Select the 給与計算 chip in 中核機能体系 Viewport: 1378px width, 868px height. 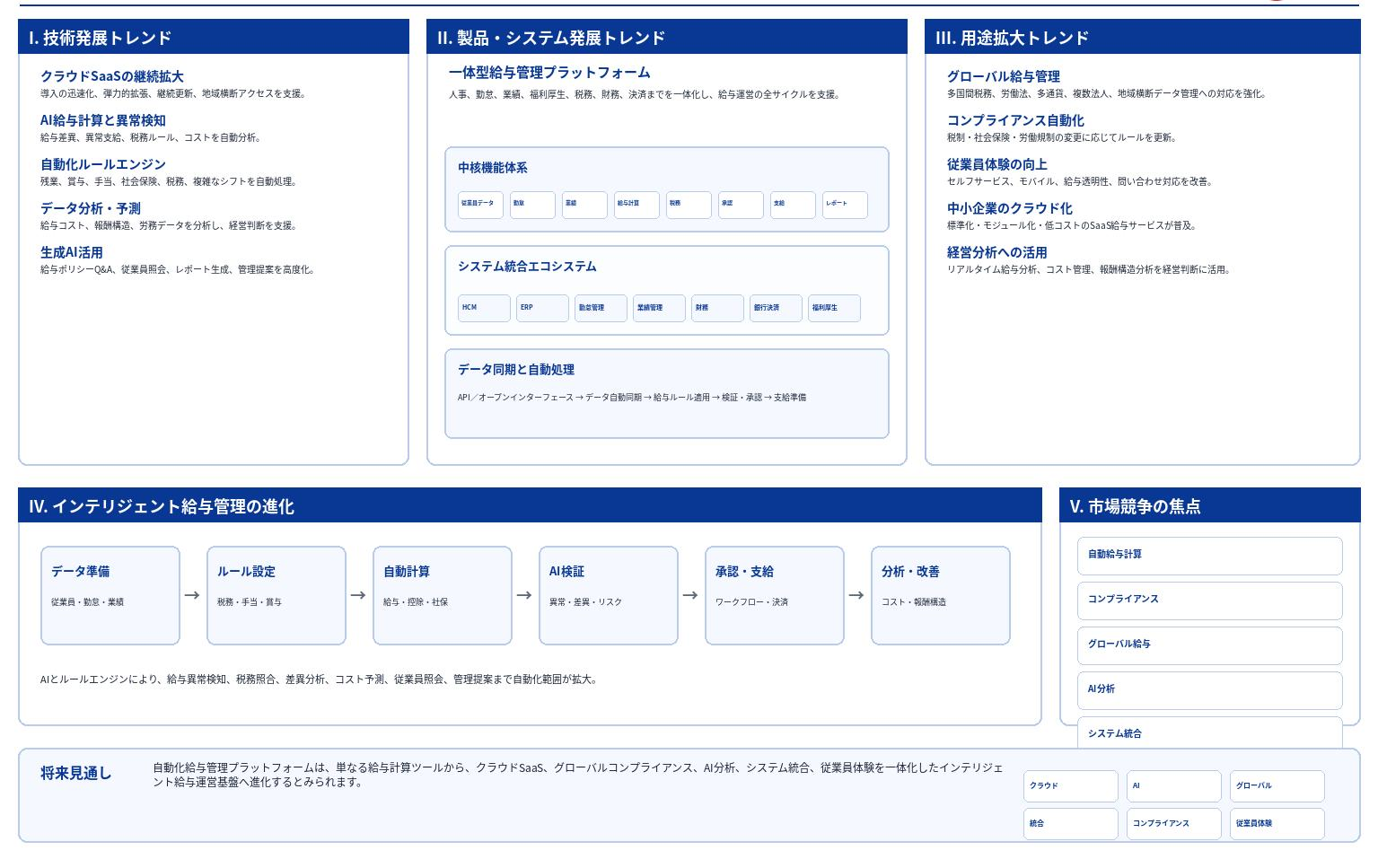(636, 204)
